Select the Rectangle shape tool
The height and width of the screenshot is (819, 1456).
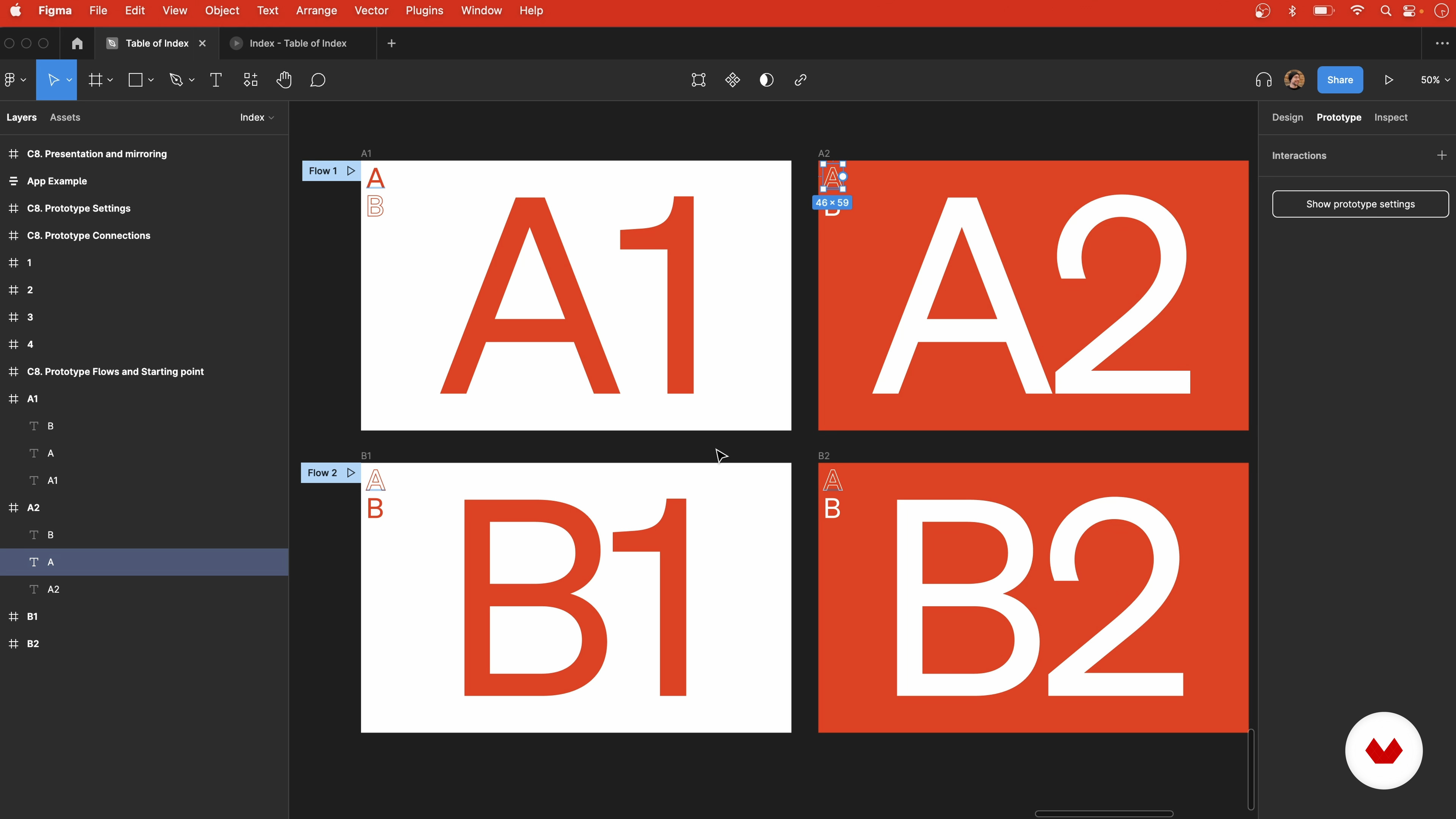136,80
